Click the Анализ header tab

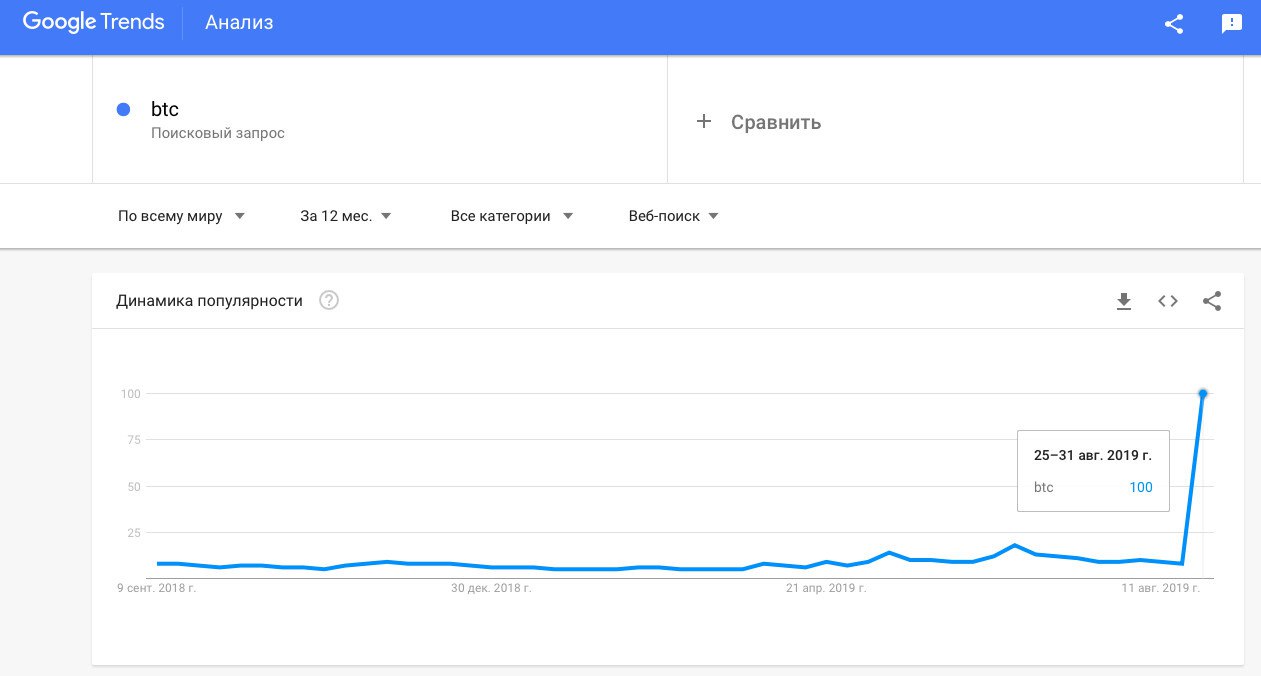click(x=239, y=23)
